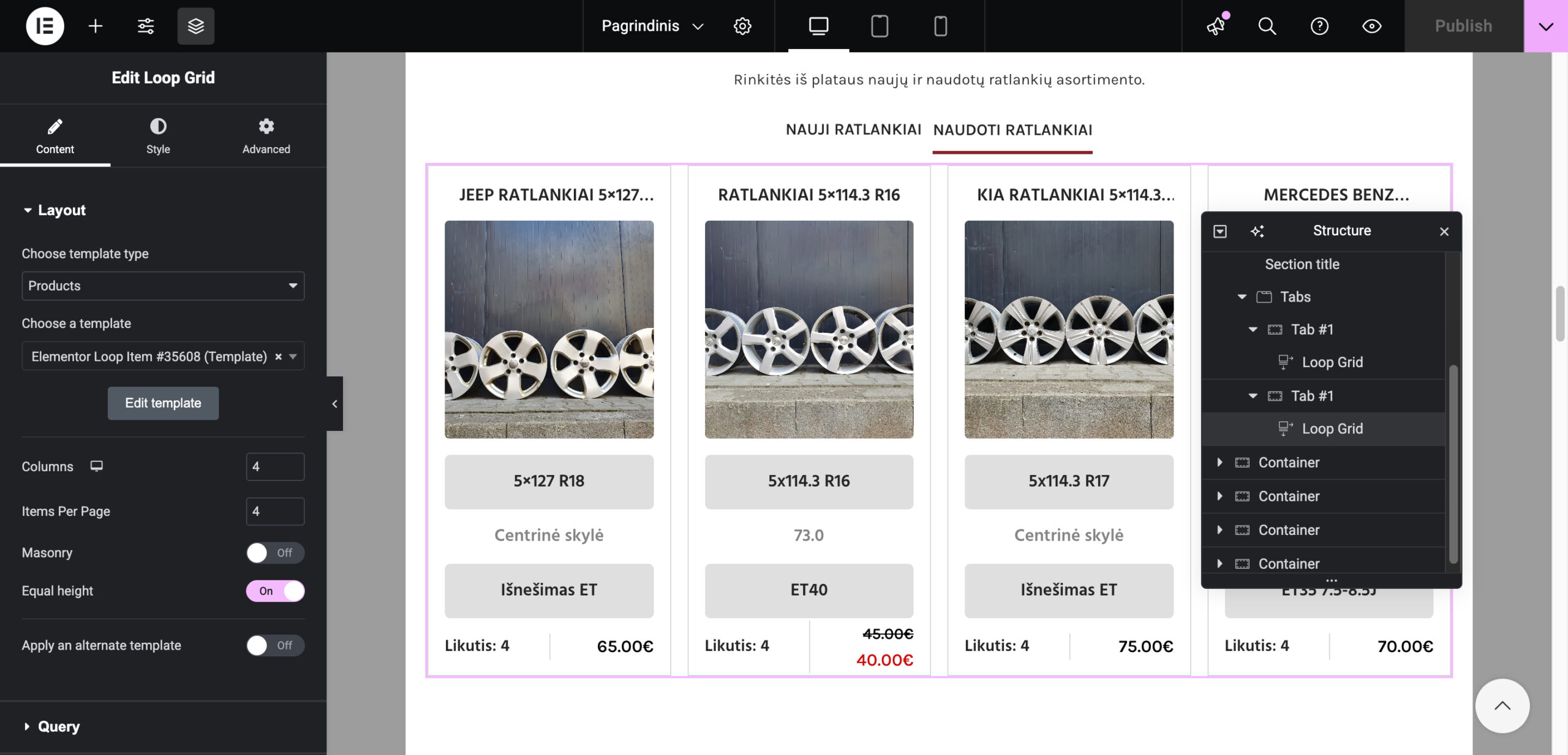Enable Apply an alternate template switch
Viewport: 1568px width, 755px height.
point(275,645)
